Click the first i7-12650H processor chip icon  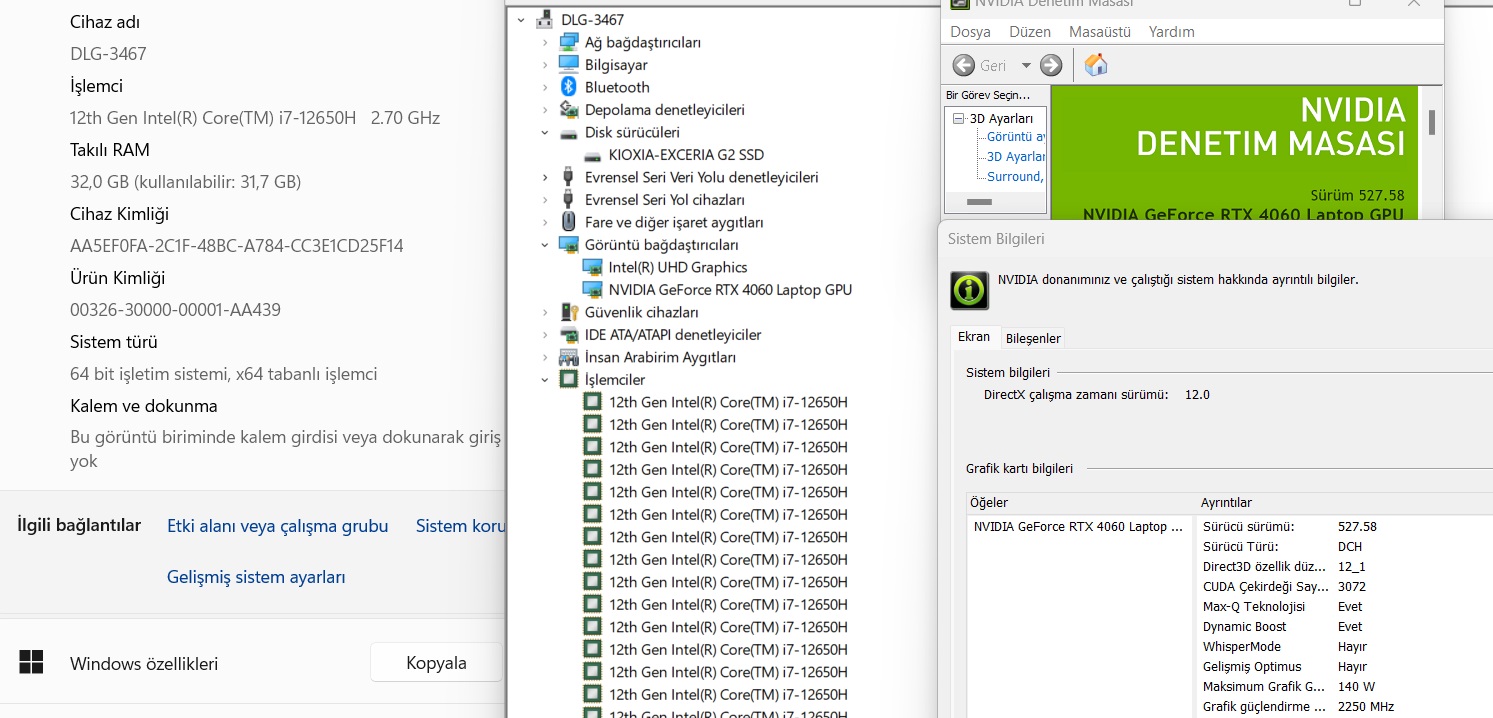pyautogui.click(x=593, y=402)
